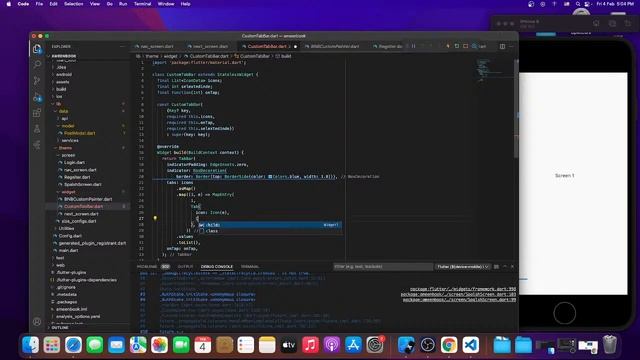Maximize the bottom panel with chevron up
The image size is (640, 360).
[505, 267]
